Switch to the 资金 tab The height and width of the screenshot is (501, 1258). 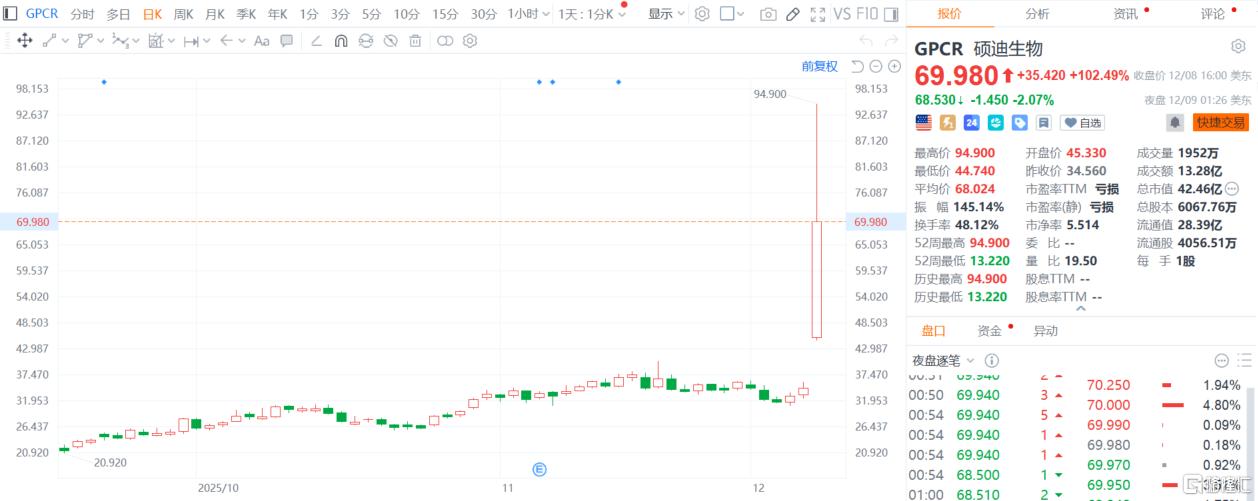pyautogui.click(x=989, y=331)
